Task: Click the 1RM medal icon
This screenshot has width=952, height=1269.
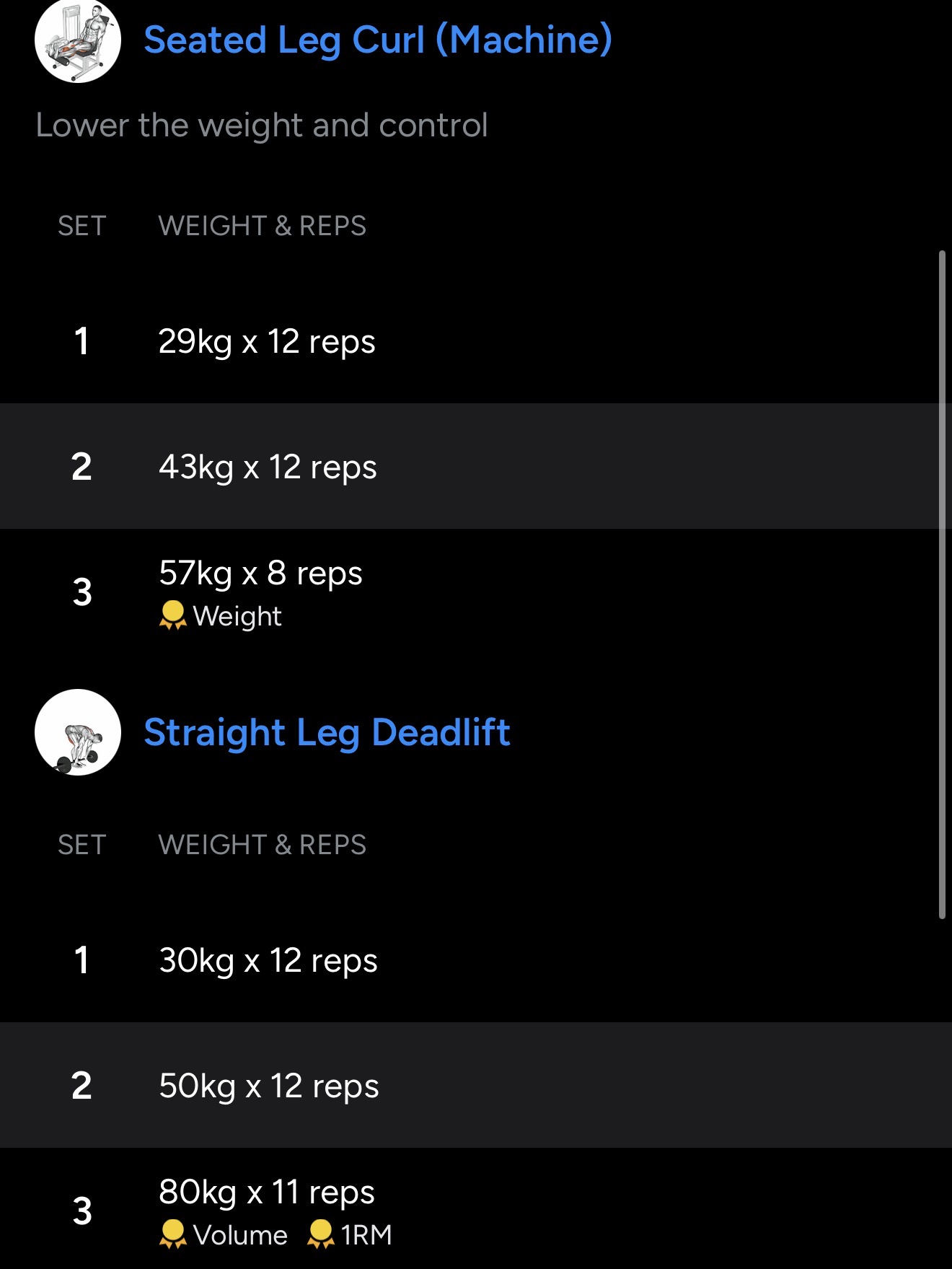Action: click(320, 1234)
